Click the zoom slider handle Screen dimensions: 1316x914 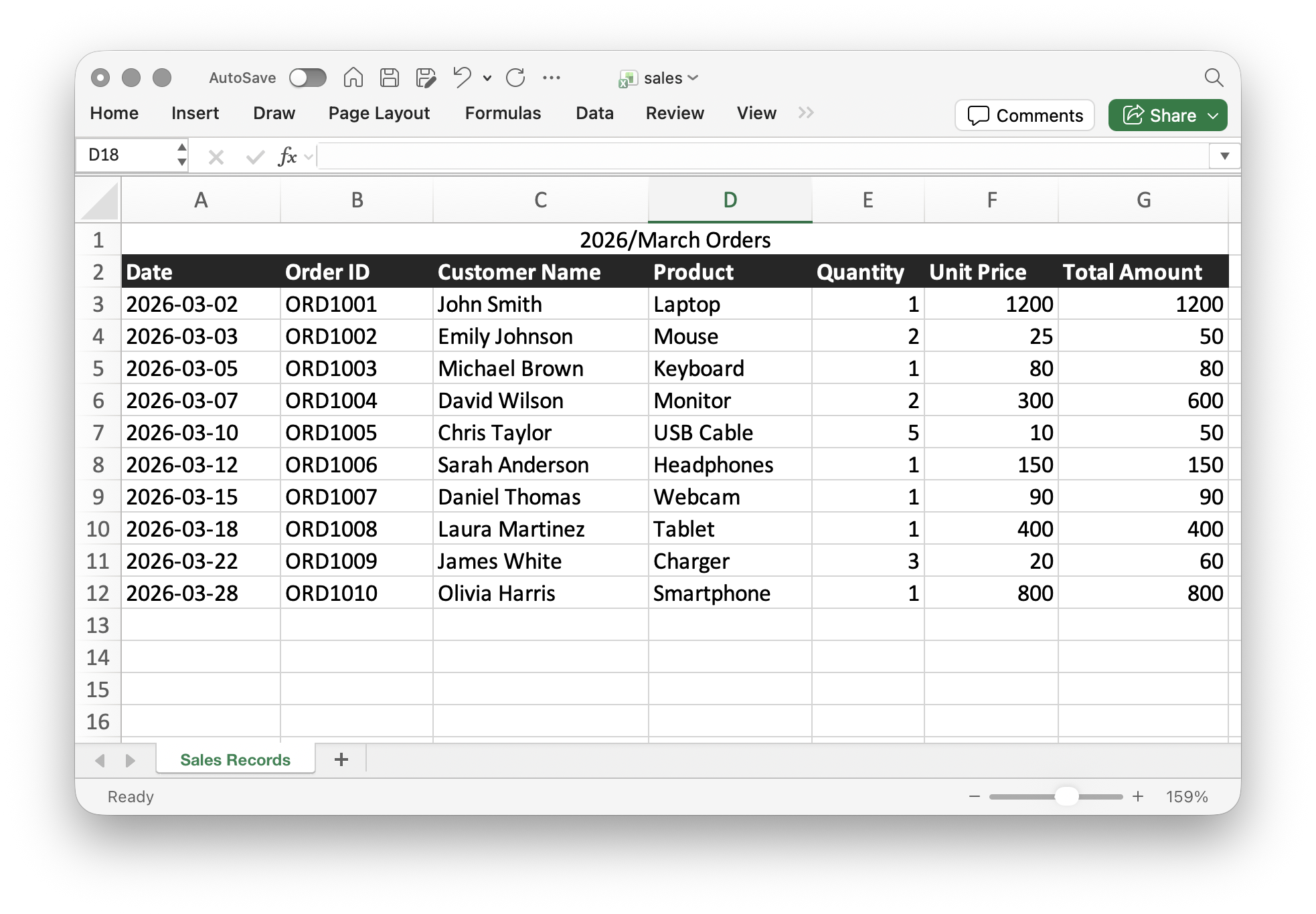1066,796
